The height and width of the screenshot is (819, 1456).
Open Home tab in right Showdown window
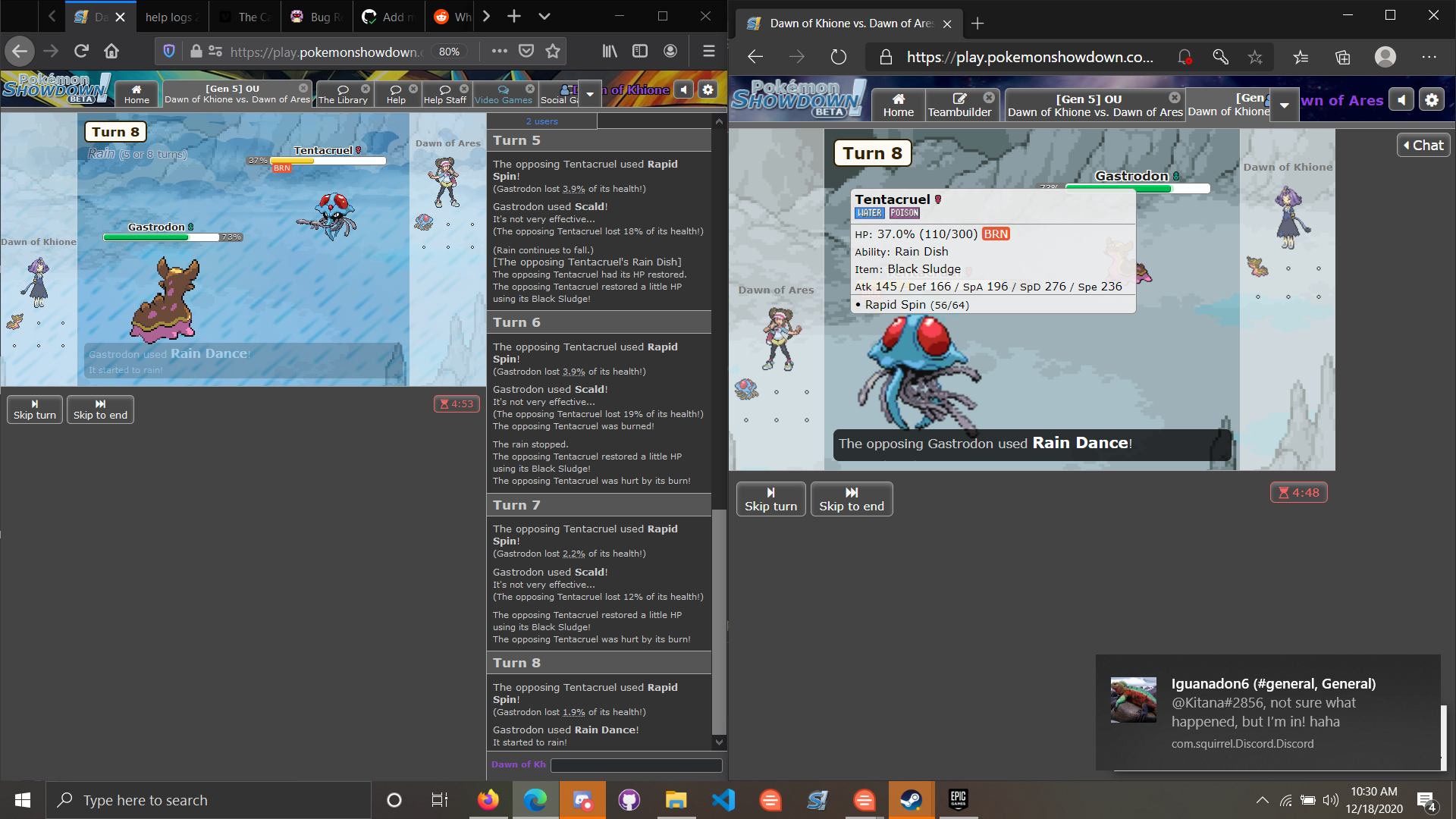899,105
